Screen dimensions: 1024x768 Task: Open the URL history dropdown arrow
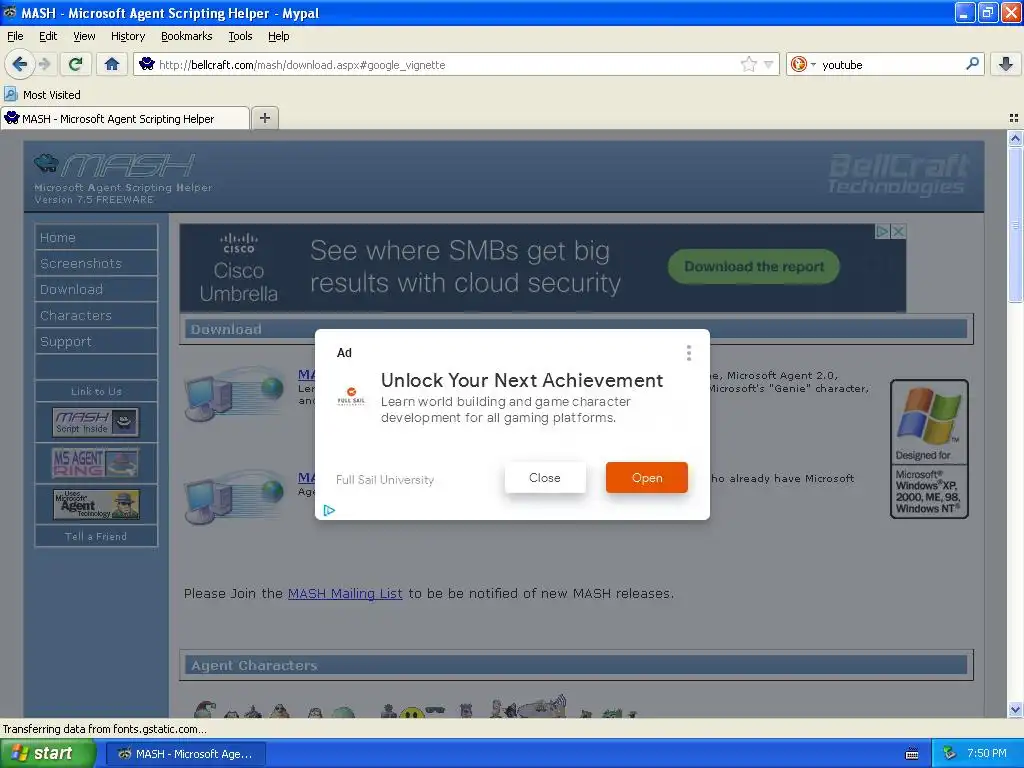(769, 65)
